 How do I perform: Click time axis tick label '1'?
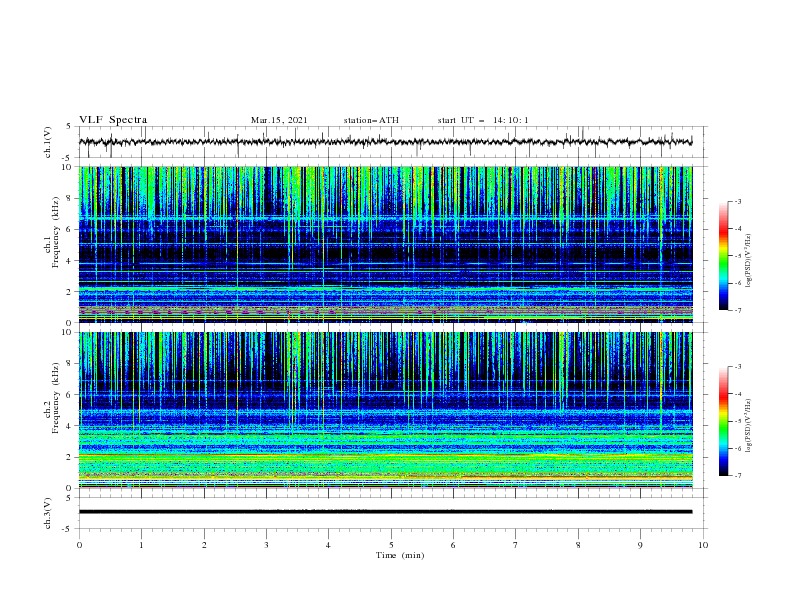[141, 545]
